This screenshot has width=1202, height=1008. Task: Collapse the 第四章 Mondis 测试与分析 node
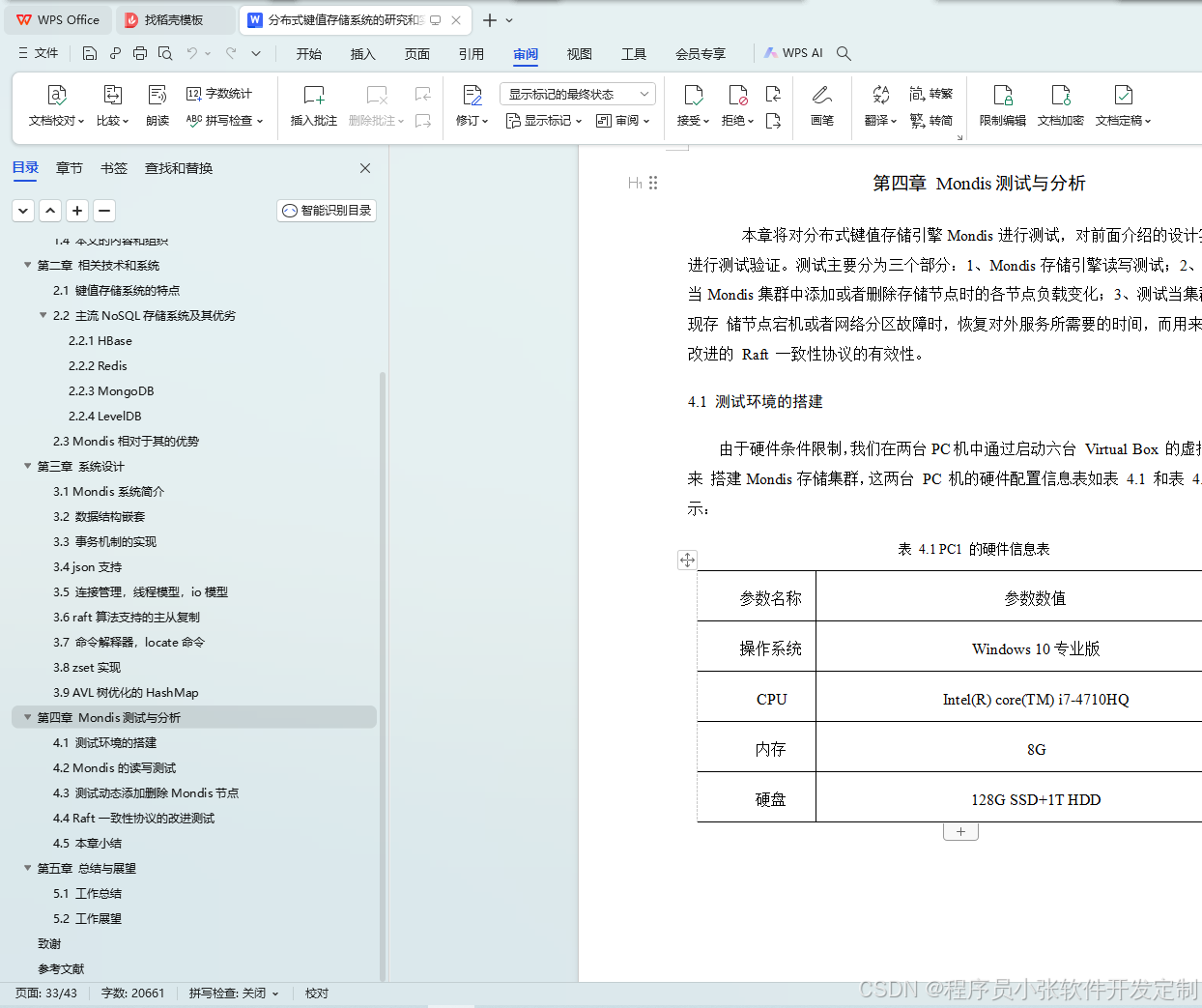click(28, 717)
